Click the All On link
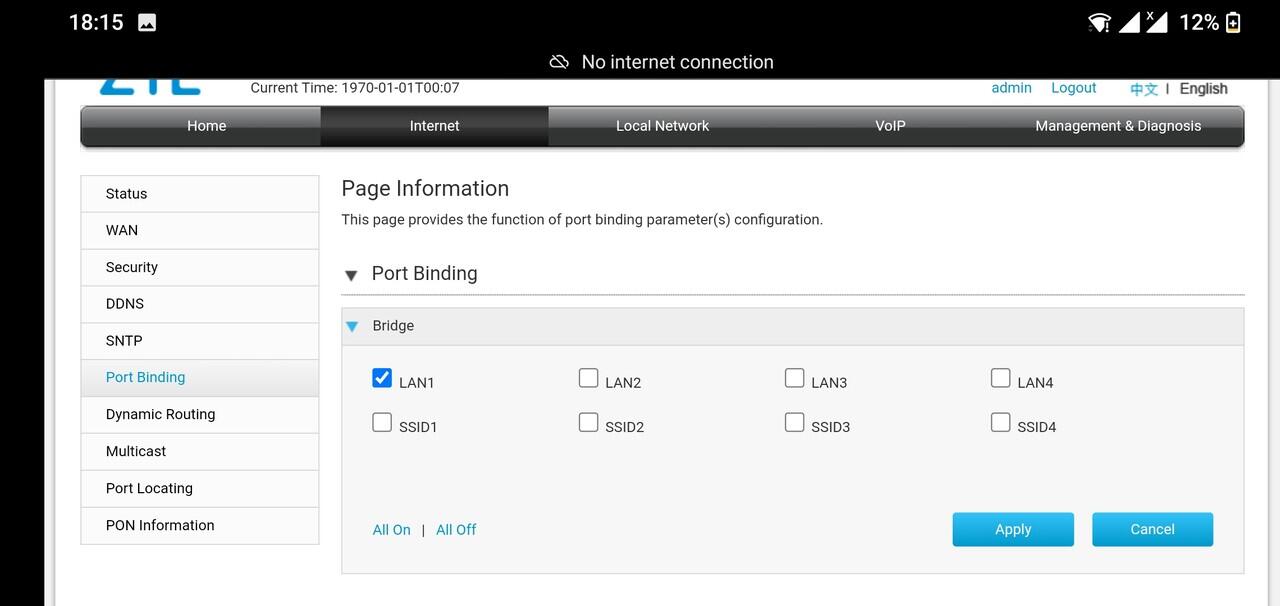This screenshot has width=1280, height=606. coord(392,529)
